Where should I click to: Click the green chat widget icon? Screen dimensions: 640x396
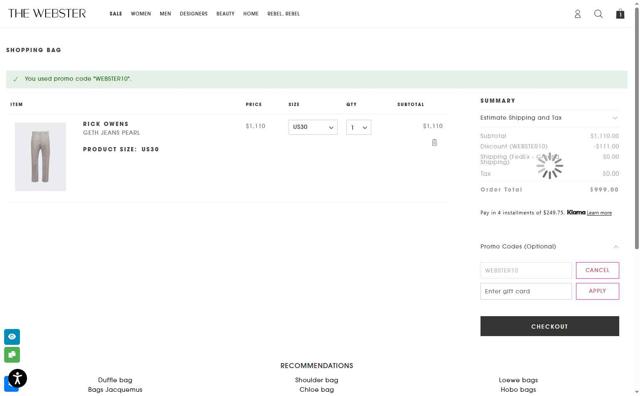(x=12, y=355)
